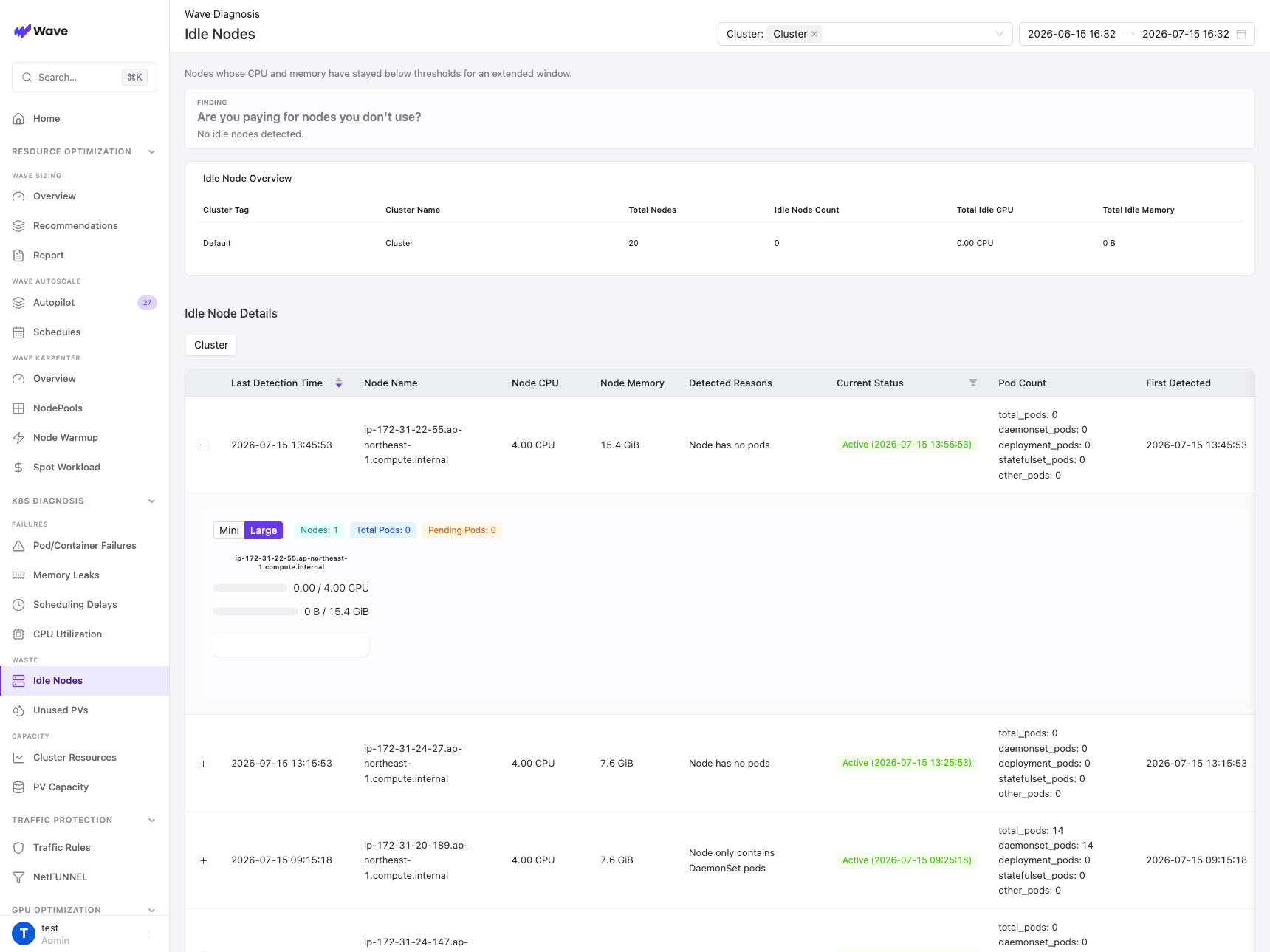Open the Autopilot icon
This screenshot has width=1270, height=952.
tap(18, 303)
